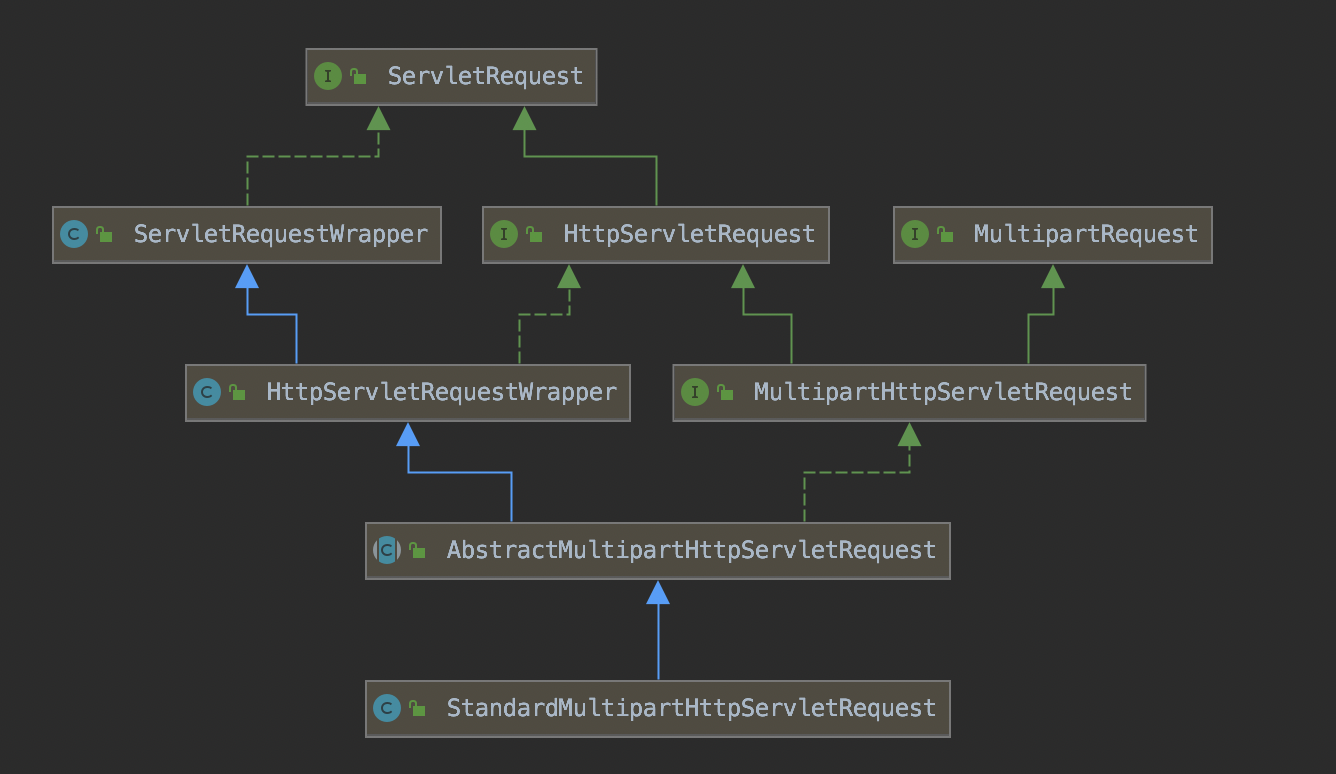The width and height of the screenshot is (1336, 774).
Task: Click the interface icon on ServletRequest node
Action: 328,76
